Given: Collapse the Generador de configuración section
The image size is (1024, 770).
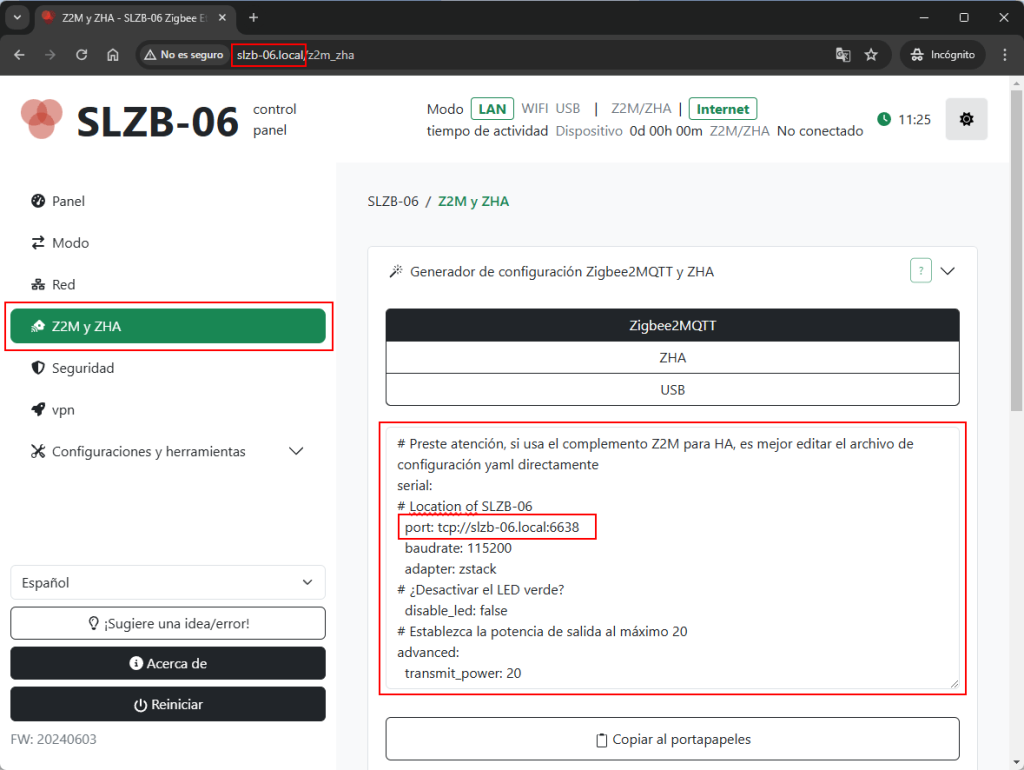Looking at the screenshot, I should coord(948,271).
